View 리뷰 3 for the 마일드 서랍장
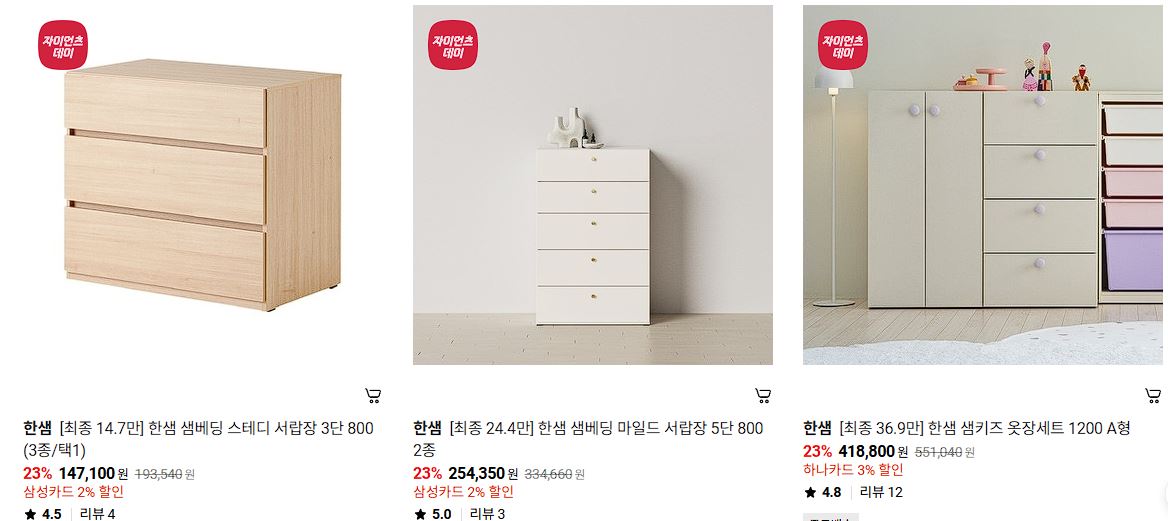This screenshot has height=521, width=1168. 487,514
